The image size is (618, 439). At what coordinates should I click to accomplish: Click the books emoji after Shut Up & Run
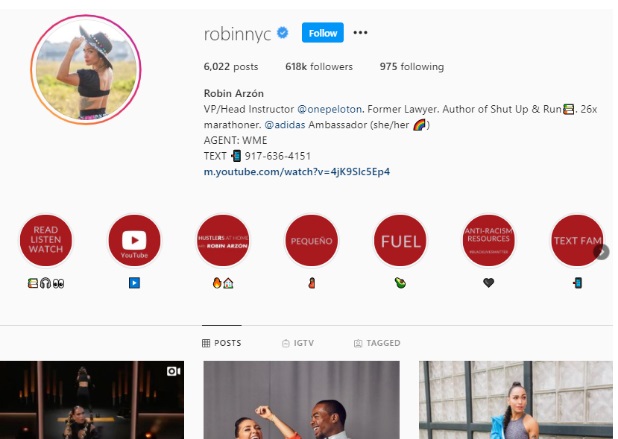click(x=568, y=109)
